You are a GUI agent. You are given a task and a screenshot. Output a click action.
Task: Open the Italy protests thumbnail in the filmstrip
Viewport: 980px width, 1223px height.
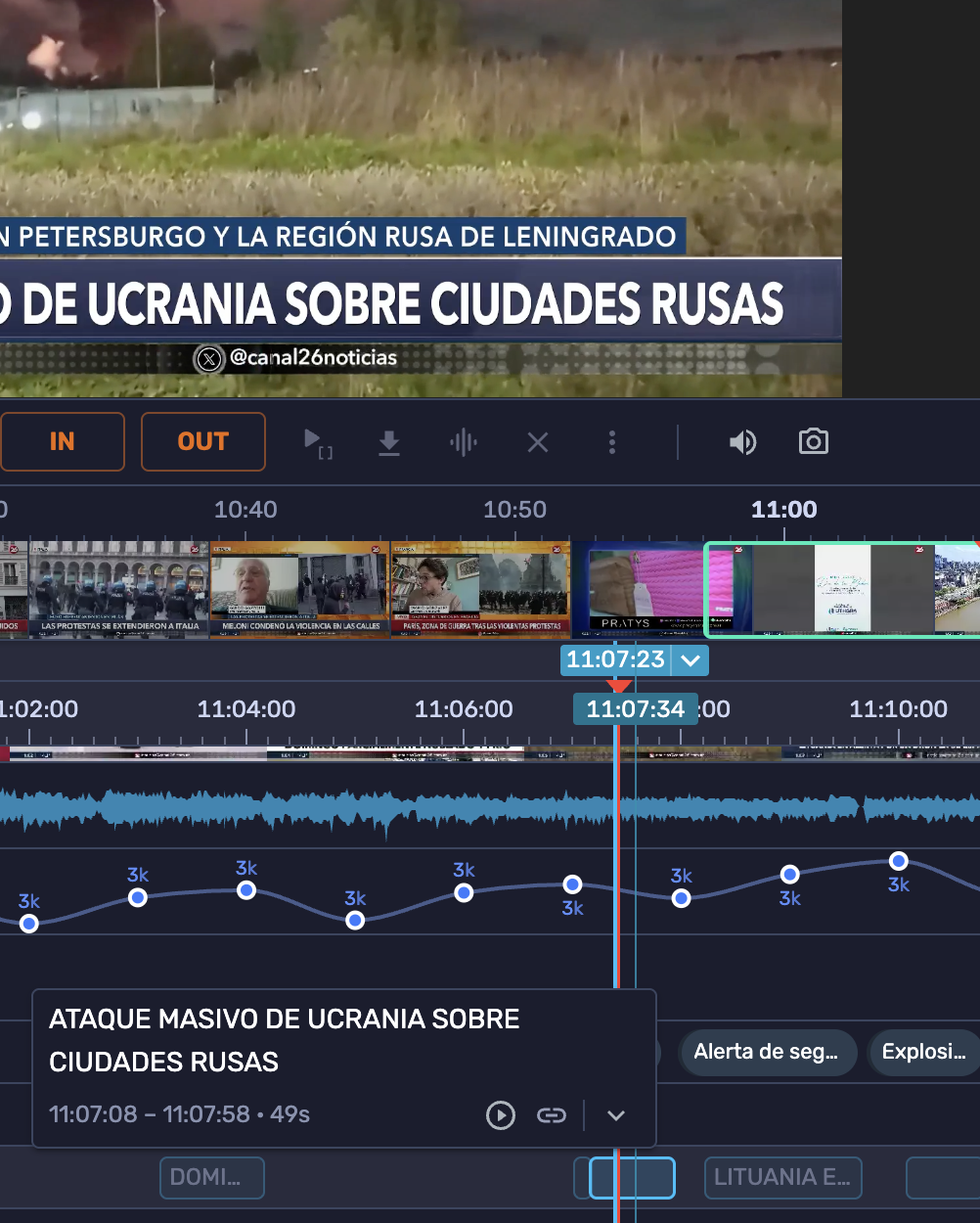click(119, 590)
